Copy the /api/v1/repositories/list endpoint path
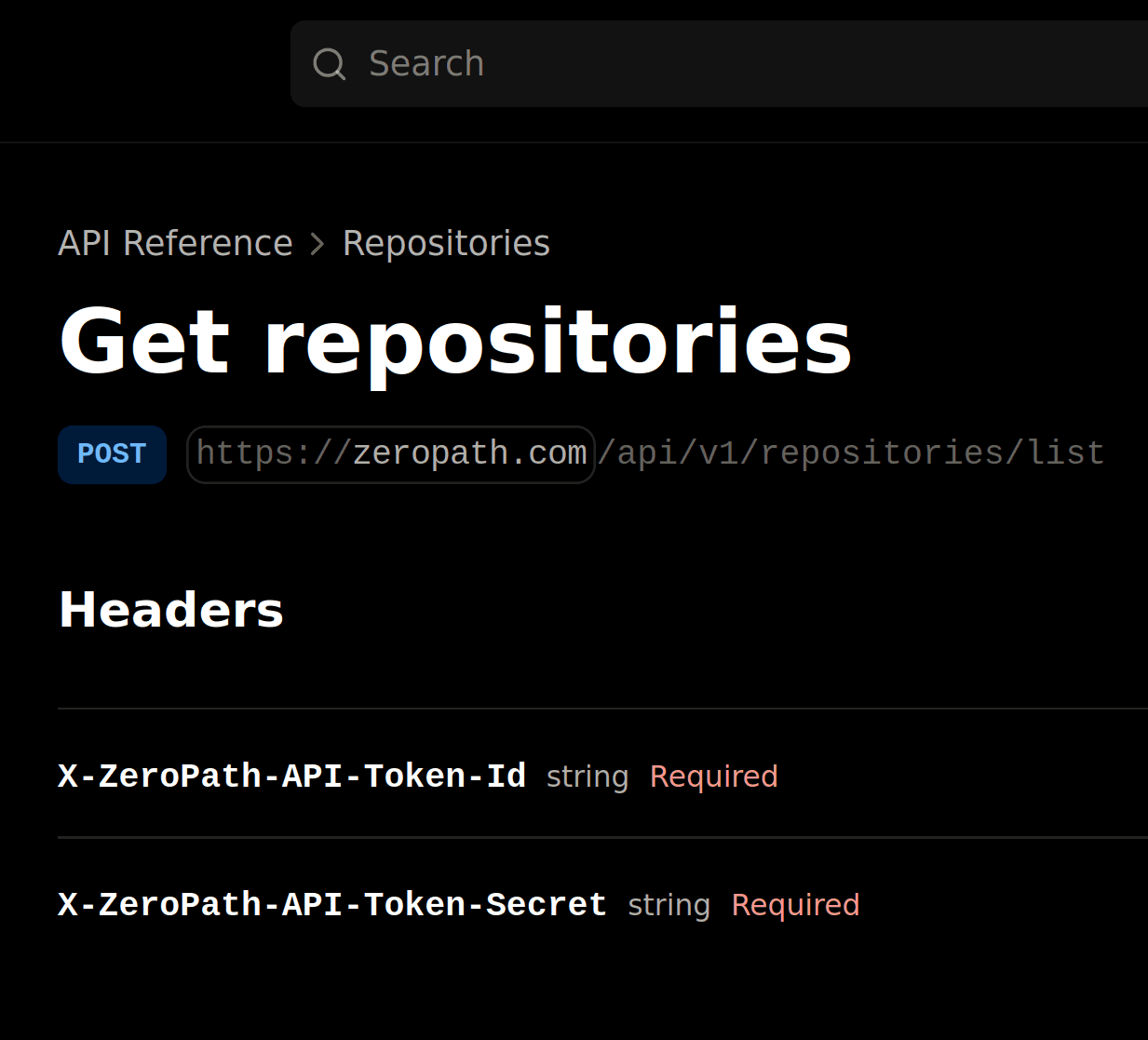Image resolution: width=1148 pixels, height=1040 pixels. point(851,453)
